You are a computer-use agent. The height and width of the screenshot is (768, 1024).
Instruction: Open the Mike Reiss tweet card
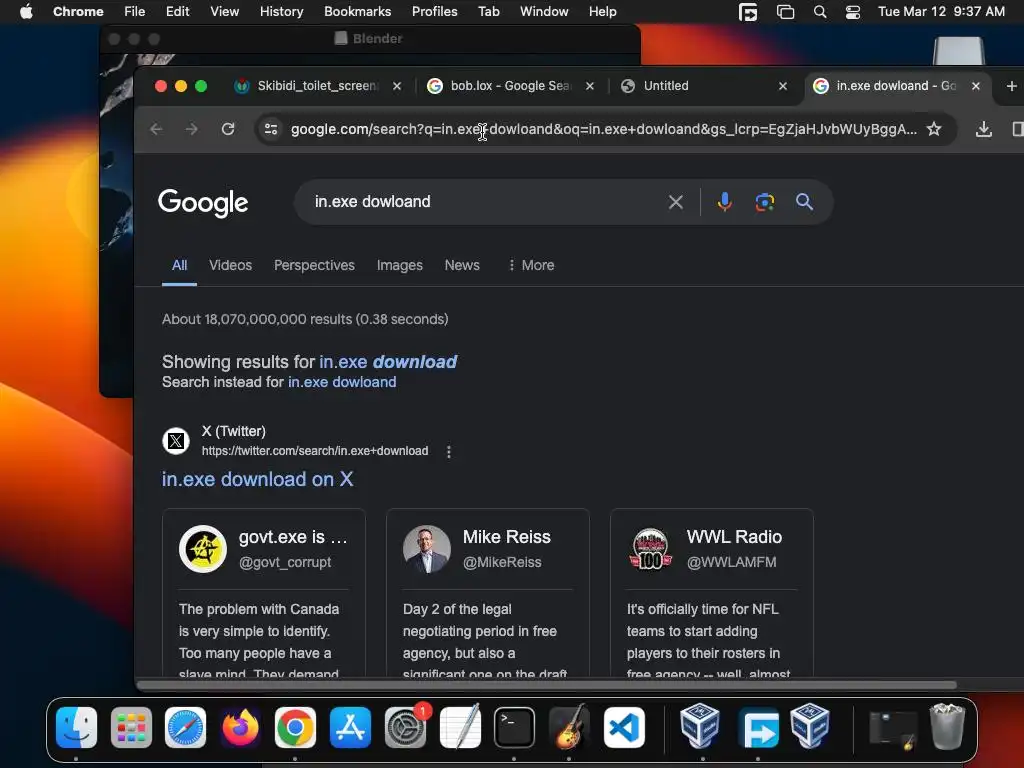488,593
